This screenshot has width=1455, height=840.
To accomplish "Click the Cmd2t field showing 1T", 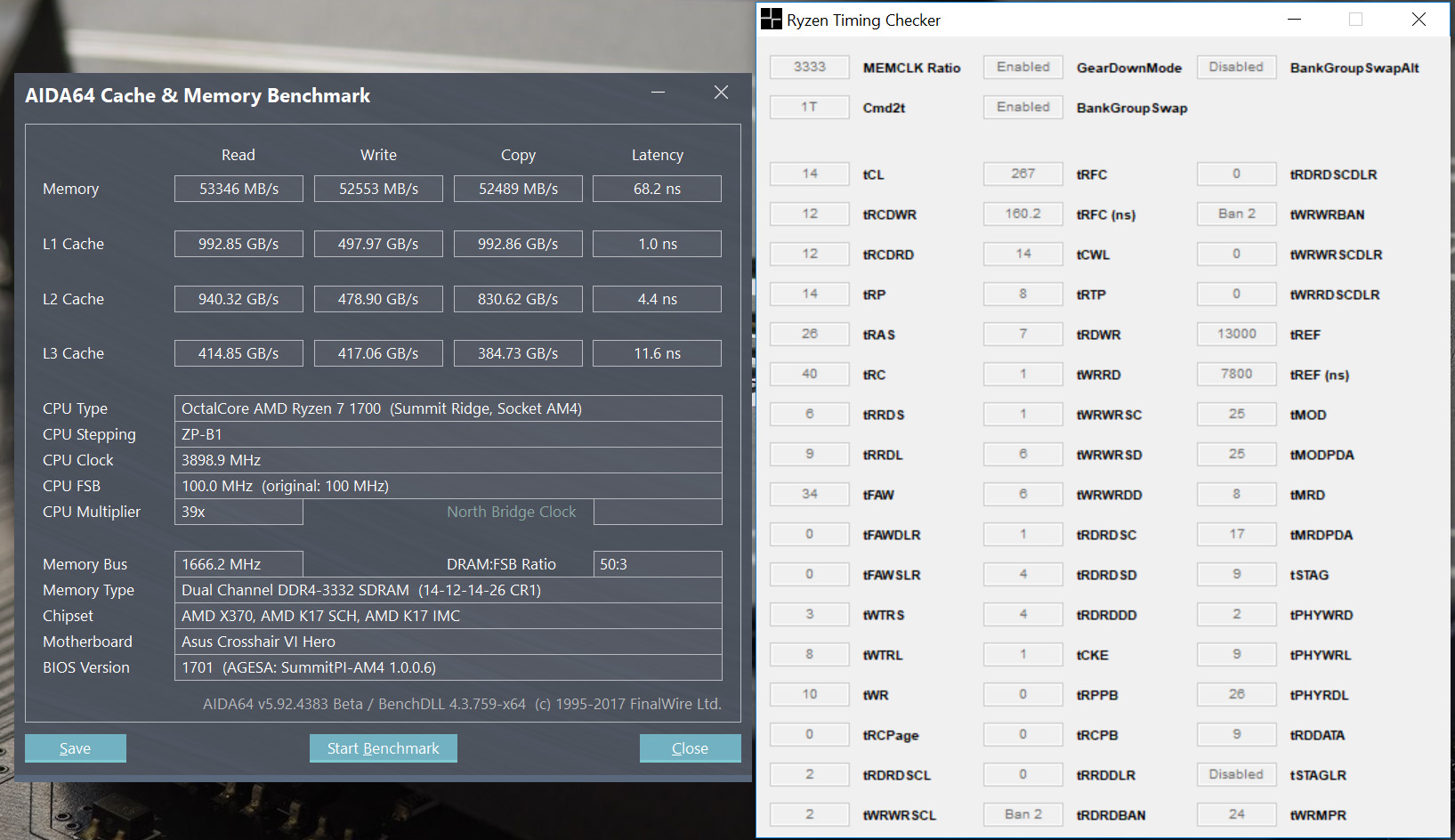I will point(810,107).
